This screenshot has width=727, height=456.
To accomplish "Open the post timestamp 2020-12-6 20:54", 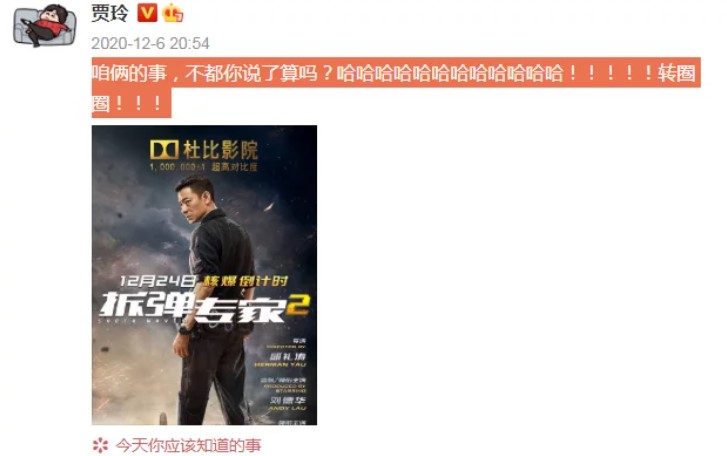I will click(150, 44).
